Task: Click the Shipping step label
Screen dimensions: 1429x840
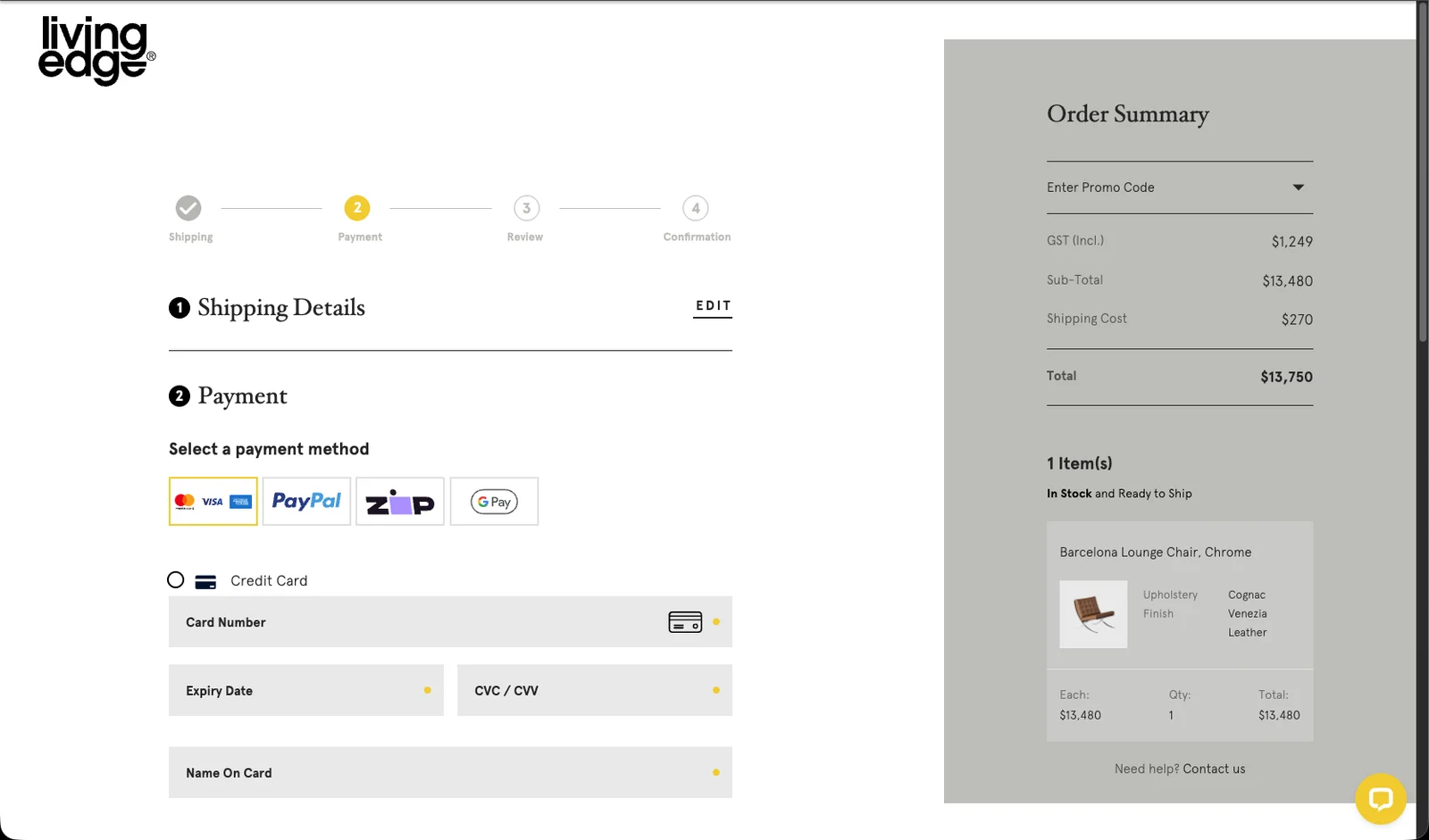Action: (191, 237)
